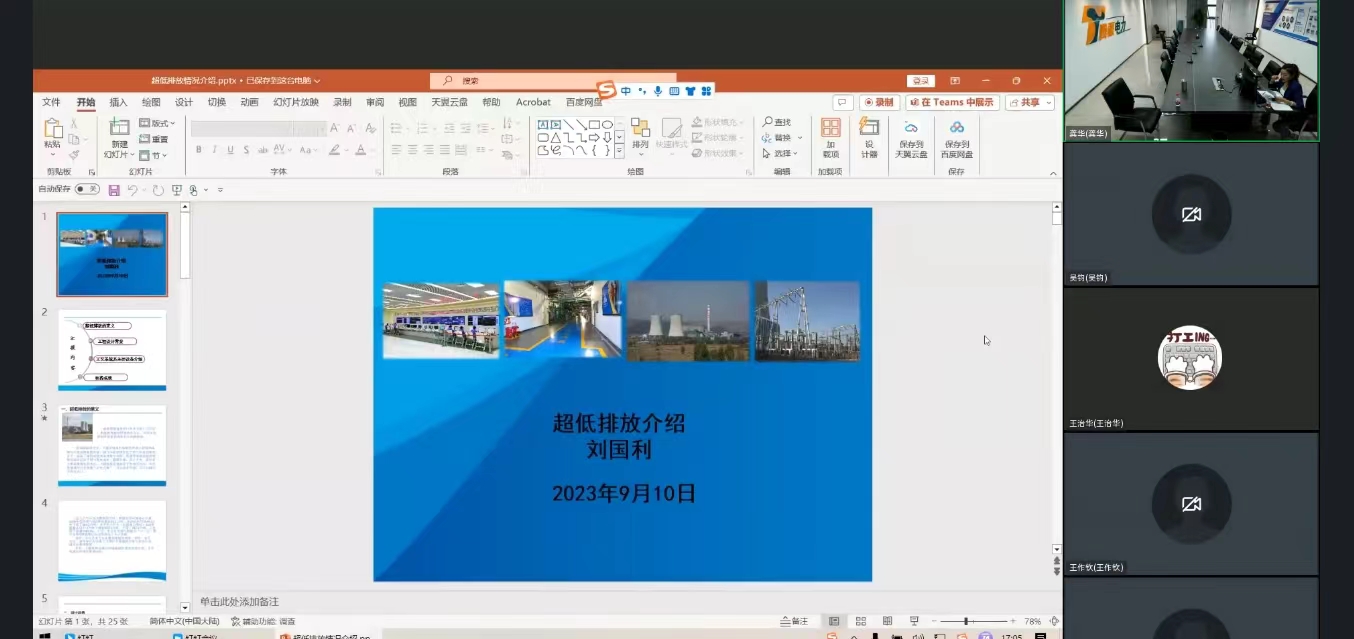Click the Paste (粘贴) clipboard icon
The height and width of the screenshot is (639, 1354).
click(52, 129)
